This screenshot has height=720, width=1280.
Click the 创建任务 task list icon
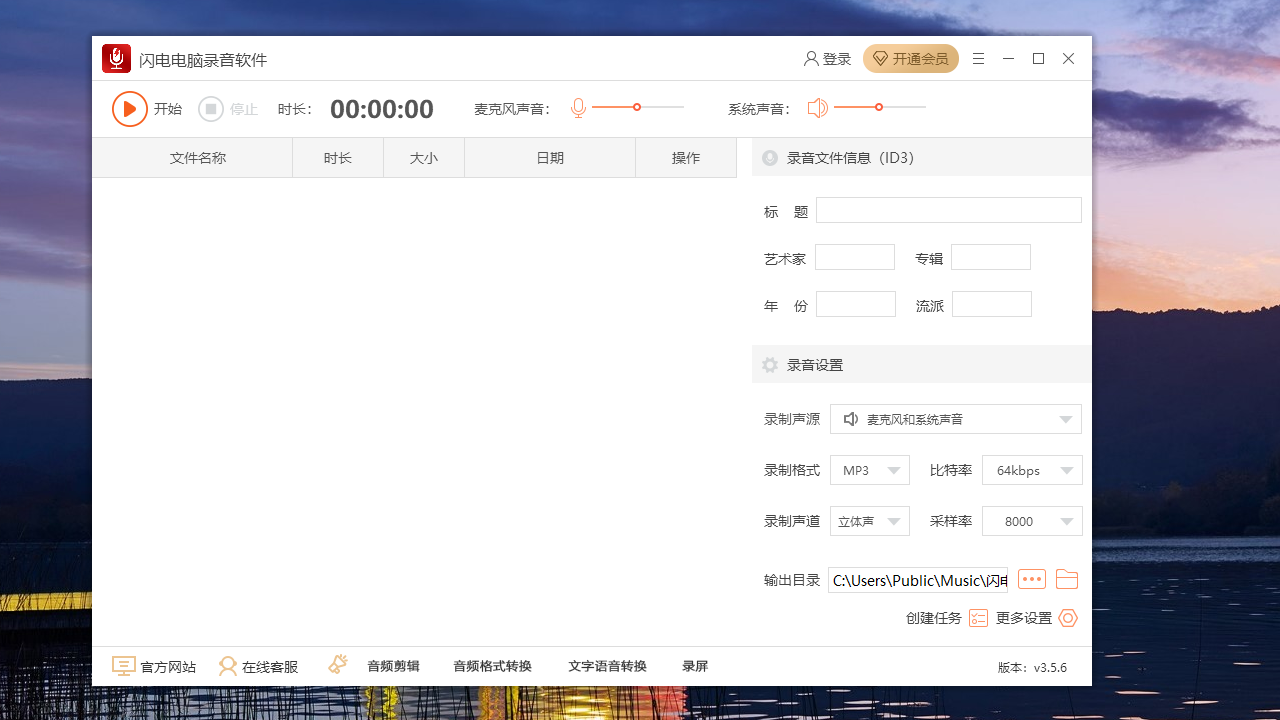click(978, 618)
